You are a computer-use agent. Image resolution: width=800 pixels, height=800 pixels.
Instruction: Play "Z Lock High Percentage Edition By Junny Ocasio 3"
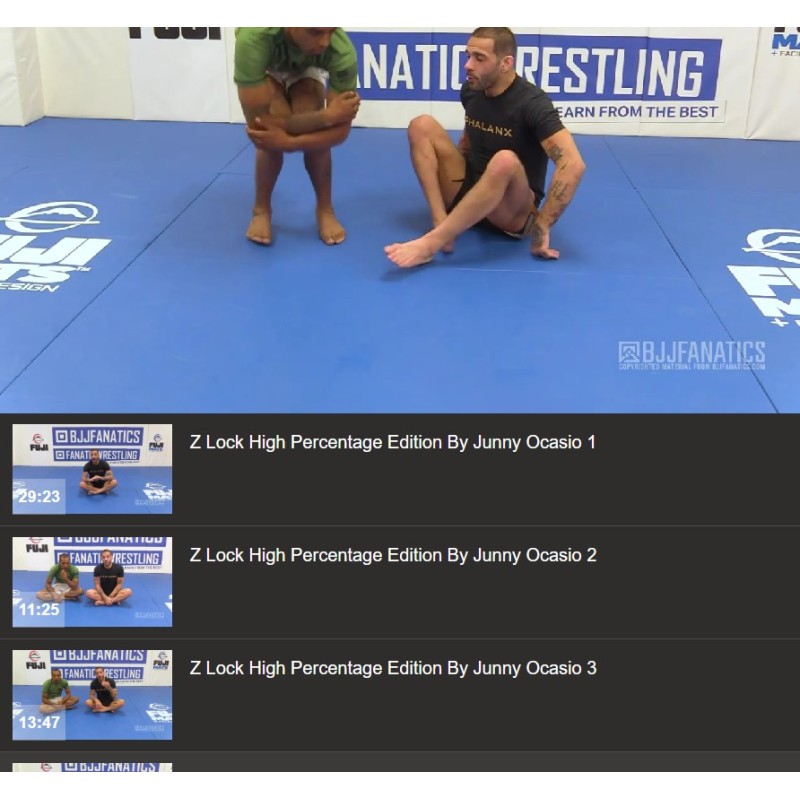(x=393, y=668)
